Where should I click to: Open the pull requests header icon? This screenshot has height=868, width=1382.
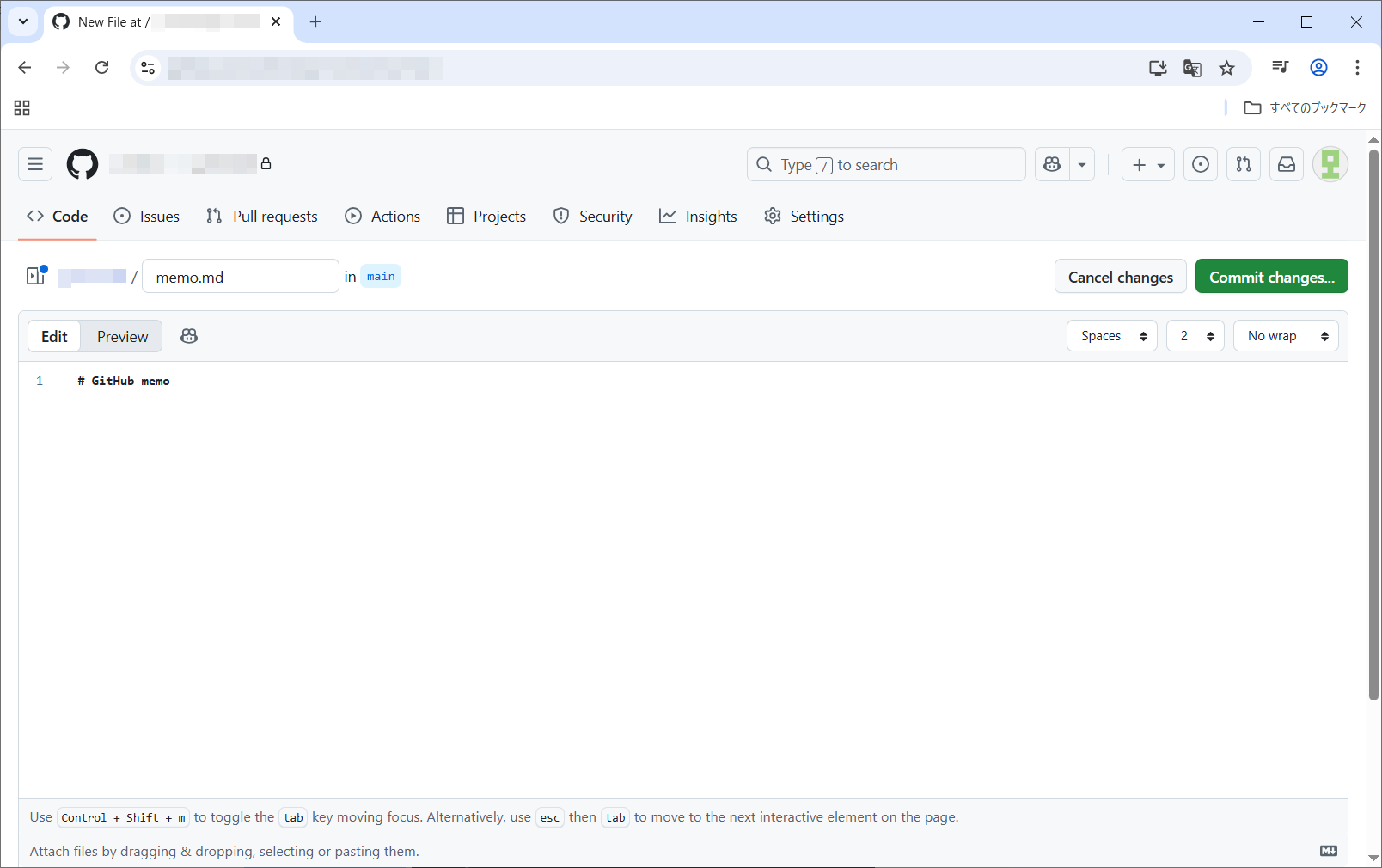coord(1244,164)
